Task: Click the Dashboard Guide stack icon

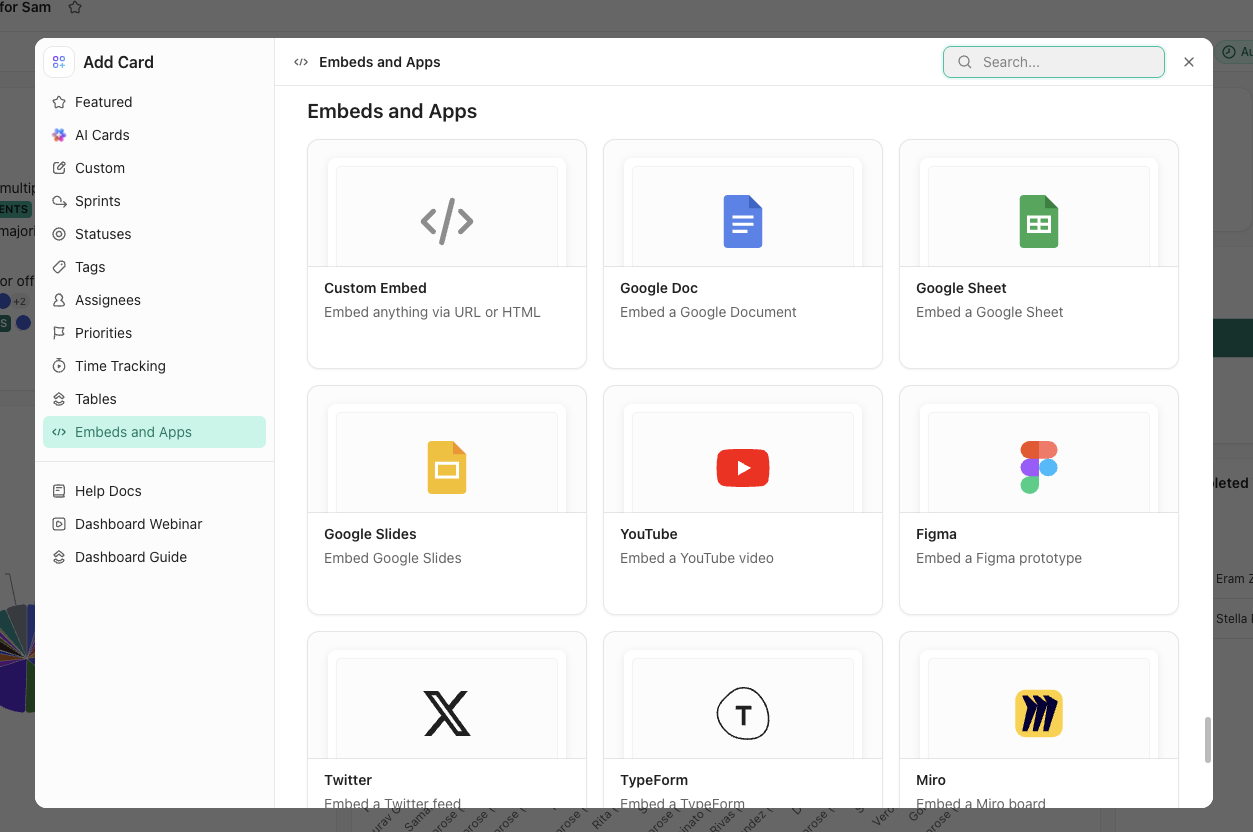Action: pyautogui.click(x=59, y=557)
